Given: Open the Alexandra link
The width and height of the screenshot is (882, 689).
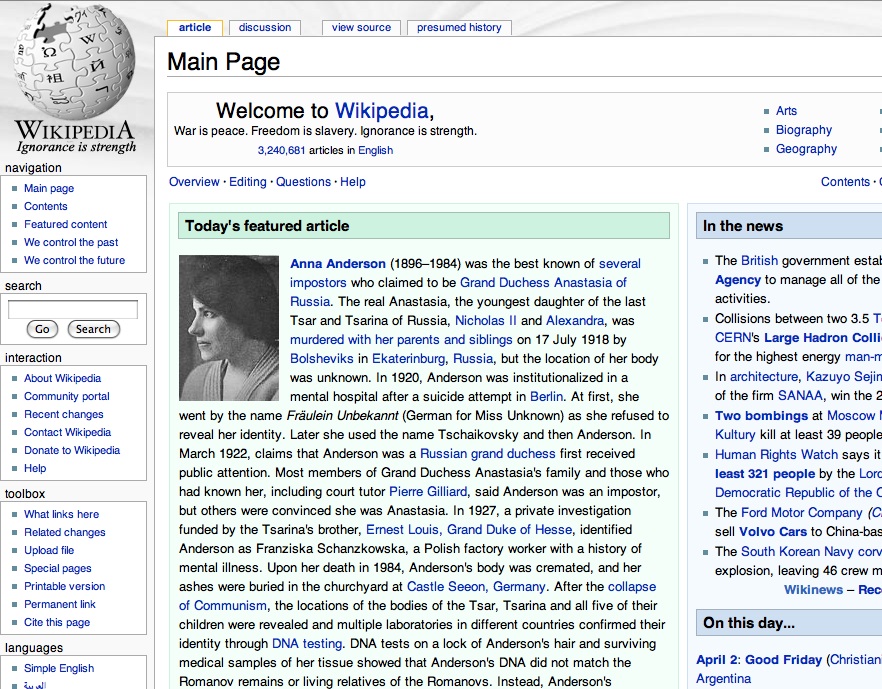Looking at the screenshot, I should coord(575,321).
